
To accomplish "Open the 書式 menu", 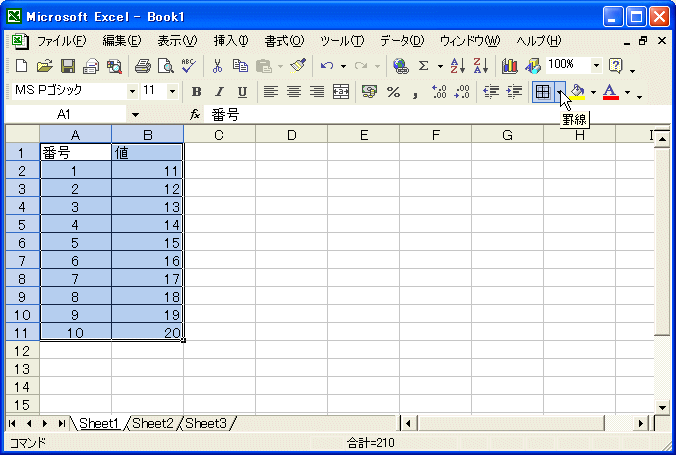I will pos(283,41).
